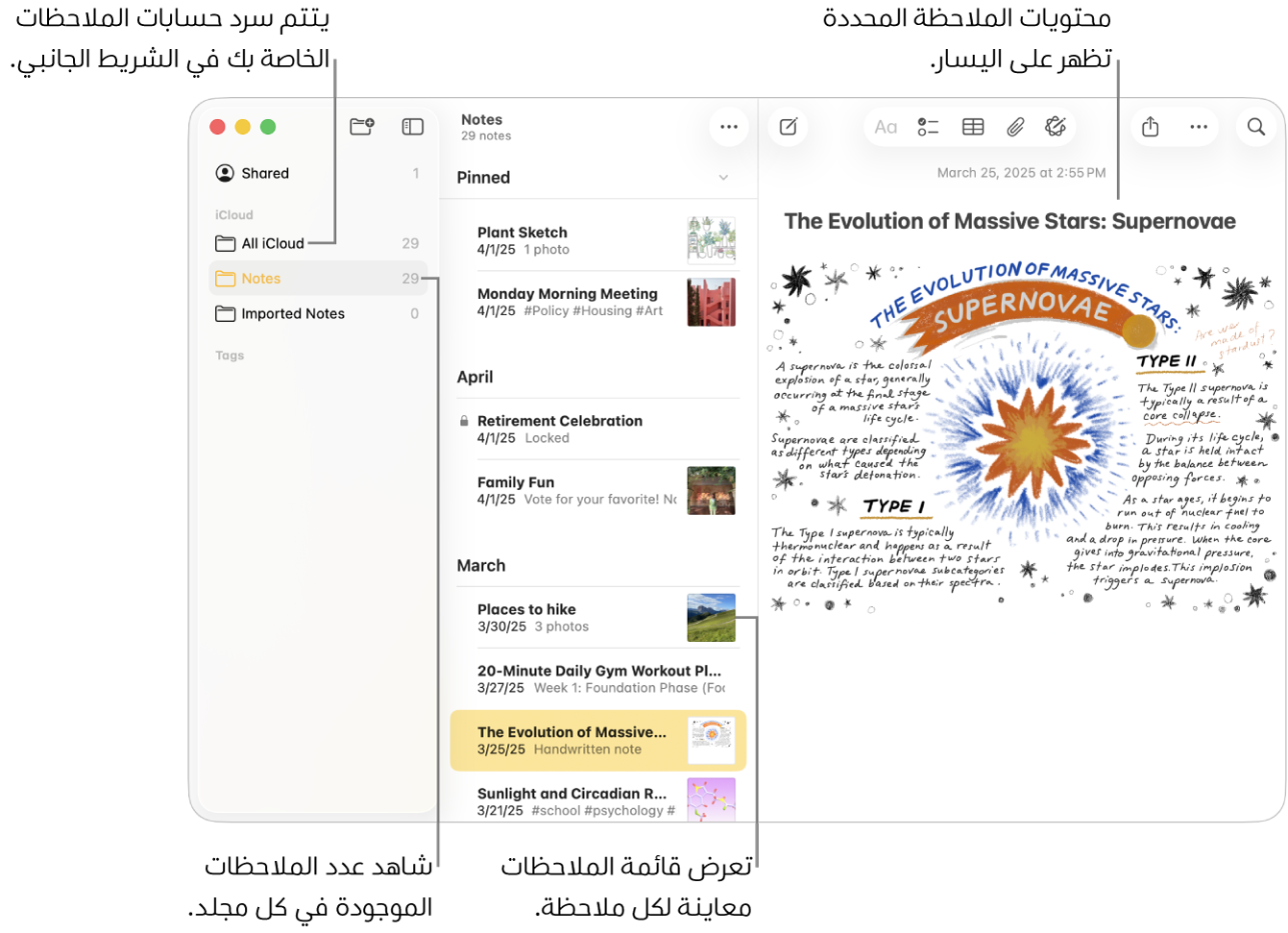Insert a table with the table icon
Screen dimensions: 1288x933
(x=973, y=127)
